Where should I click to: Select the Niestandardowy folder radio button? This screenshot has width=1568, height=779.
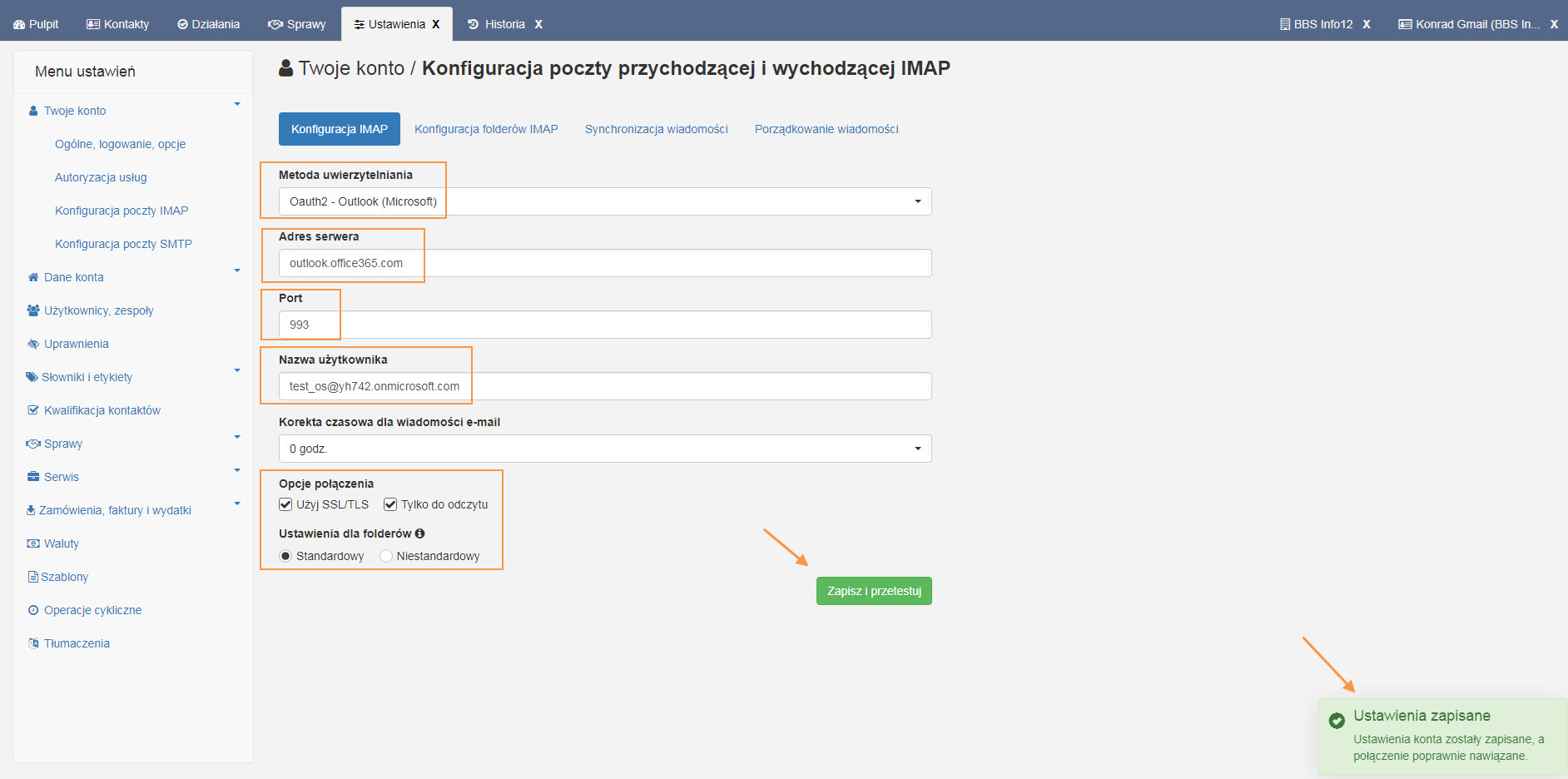pyautogui.click(x=386, y=556)
